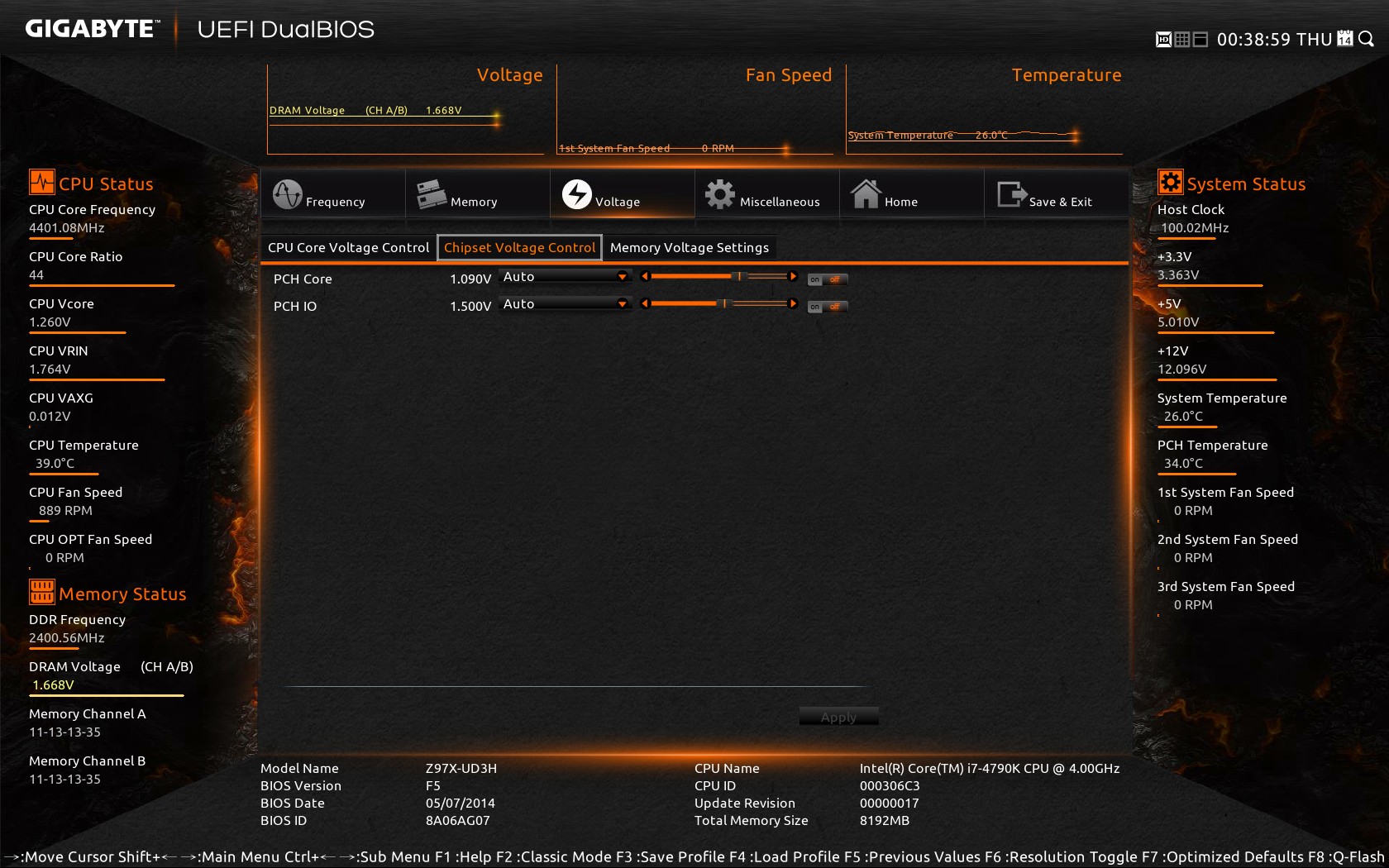Screen dimensions: 1389x868
Task: Click the Miscellaneous gear icon
Action: point(719,194)
